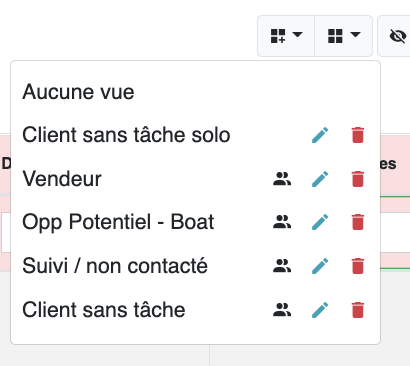Choose the Opp Potentiel - Boat view
This screenshot has width=410, height=366.
118,222
